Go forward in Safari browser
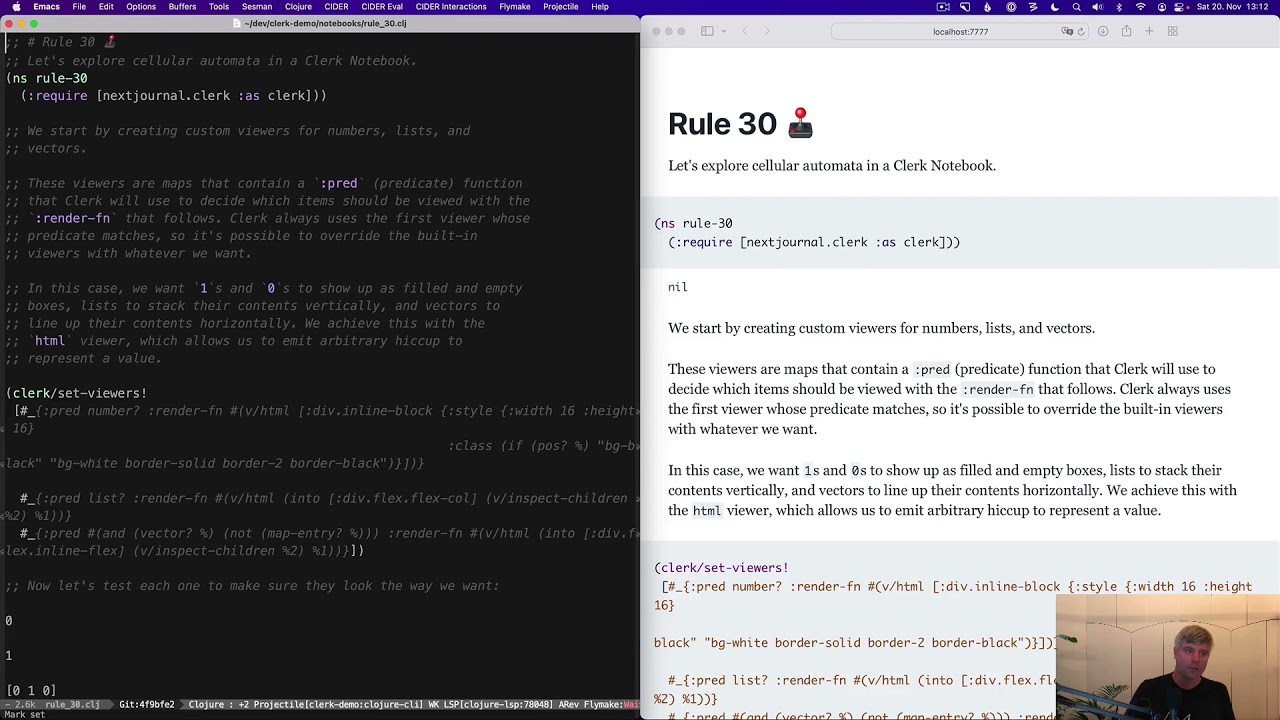Image resolution: width=1280 pixels, height=720 pixels. 767,32
